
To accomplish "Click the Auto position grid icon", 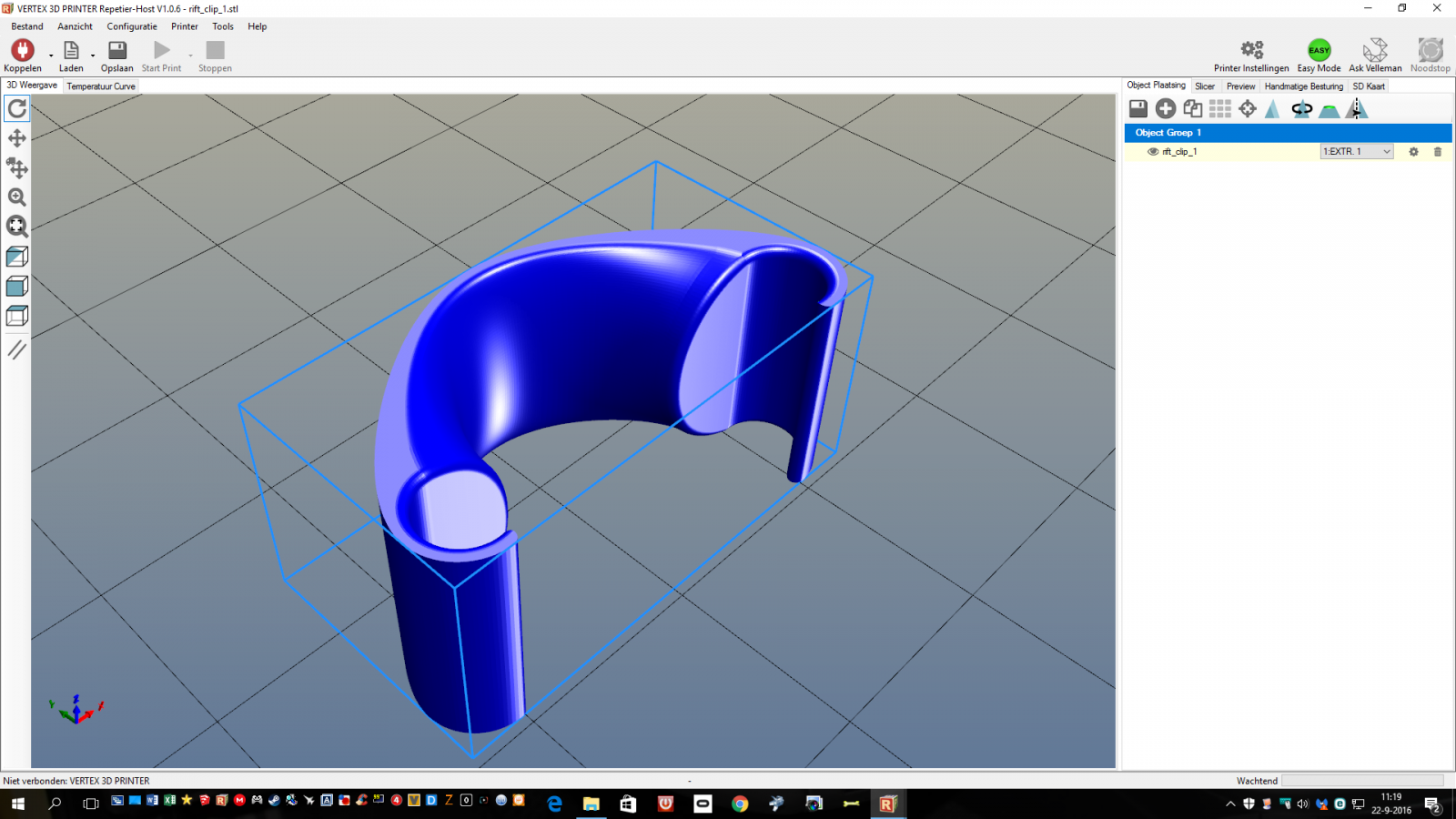I will [1220, 109].
